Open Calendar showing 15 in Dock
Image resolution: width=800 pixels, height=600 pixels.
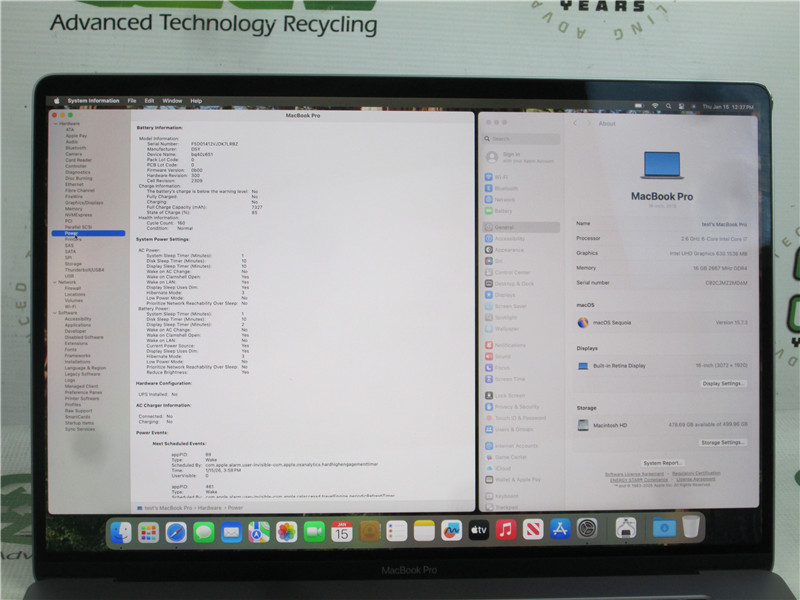pyautogui.click(x=342, y=532)
